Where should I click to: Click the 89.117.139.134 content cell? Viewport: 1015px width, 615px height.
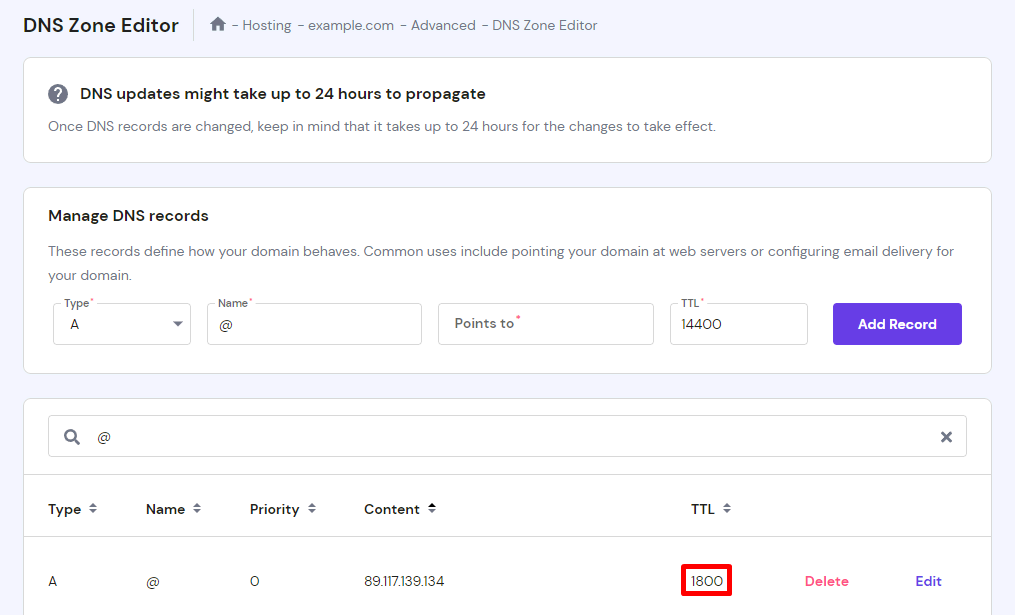coord(404,581)
